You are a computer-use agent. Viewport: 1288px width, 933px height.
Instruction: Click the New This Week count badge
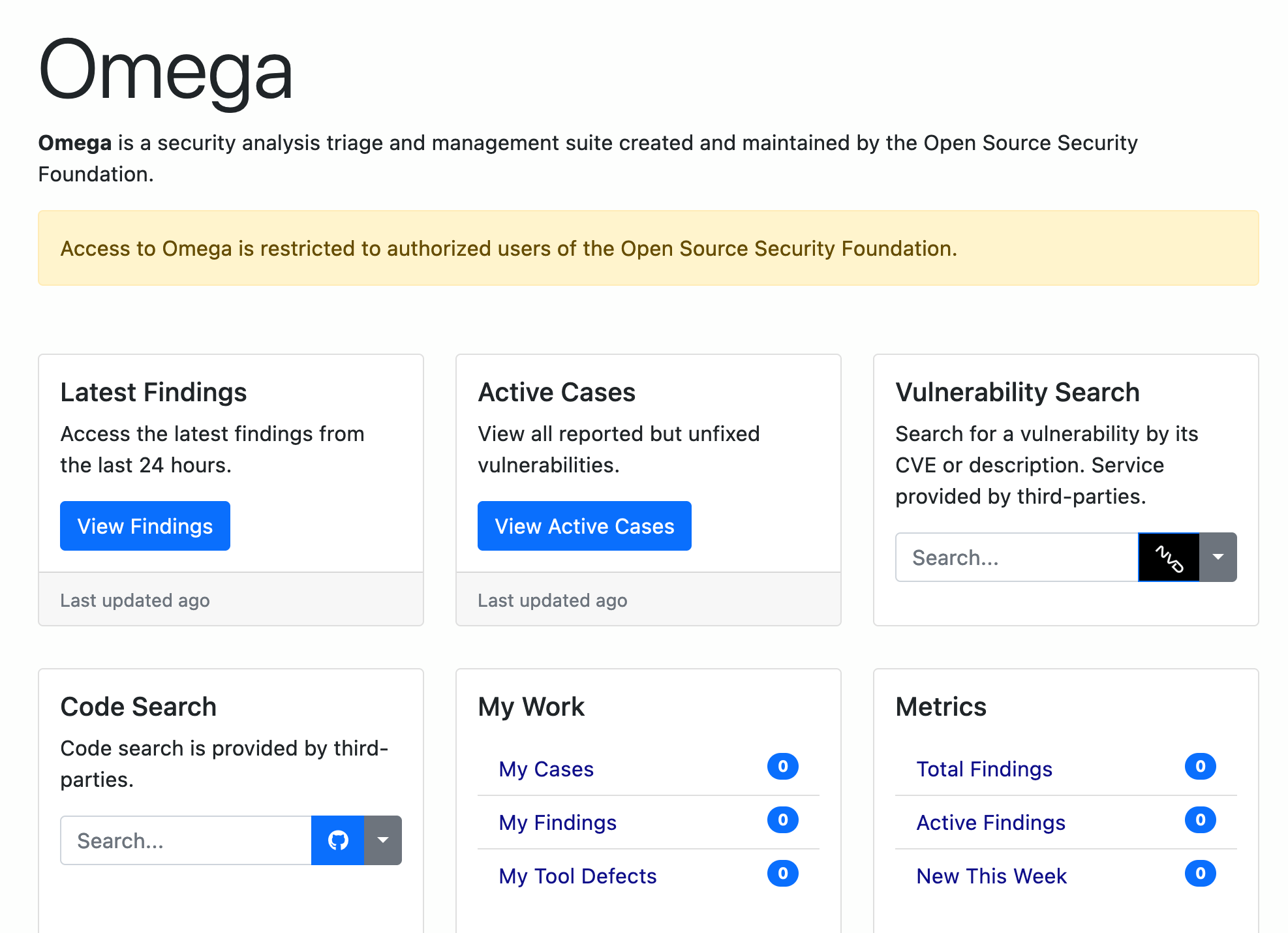(x=1200, y=874)
